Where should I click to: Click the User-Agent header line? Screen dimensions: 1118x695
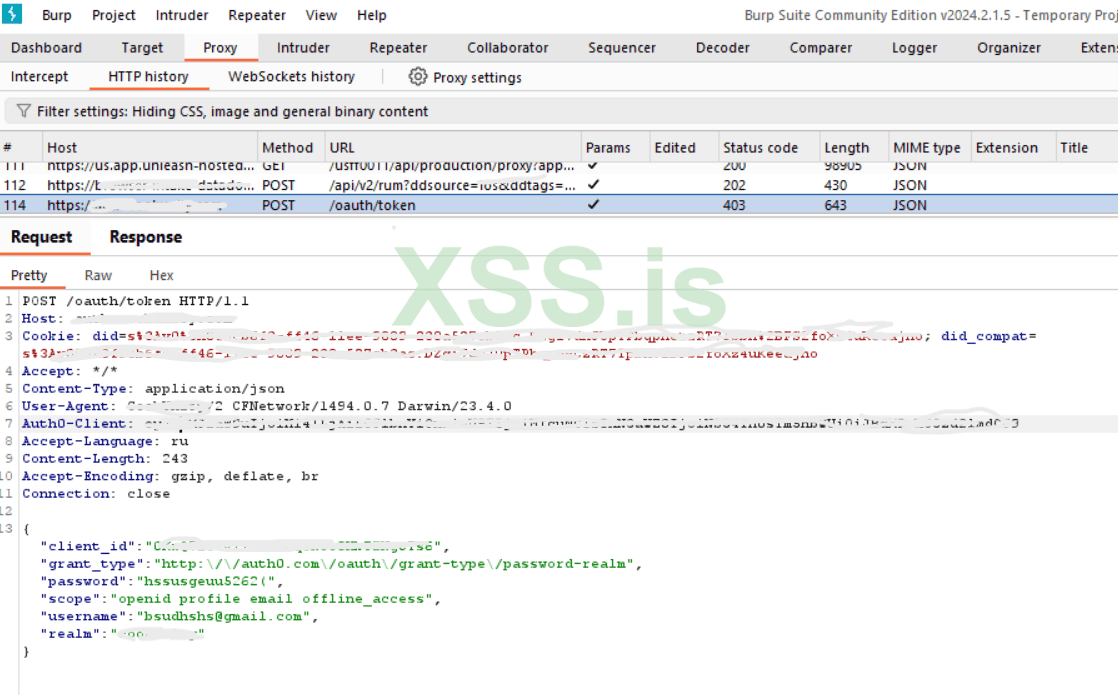click(x=267, y=406)
